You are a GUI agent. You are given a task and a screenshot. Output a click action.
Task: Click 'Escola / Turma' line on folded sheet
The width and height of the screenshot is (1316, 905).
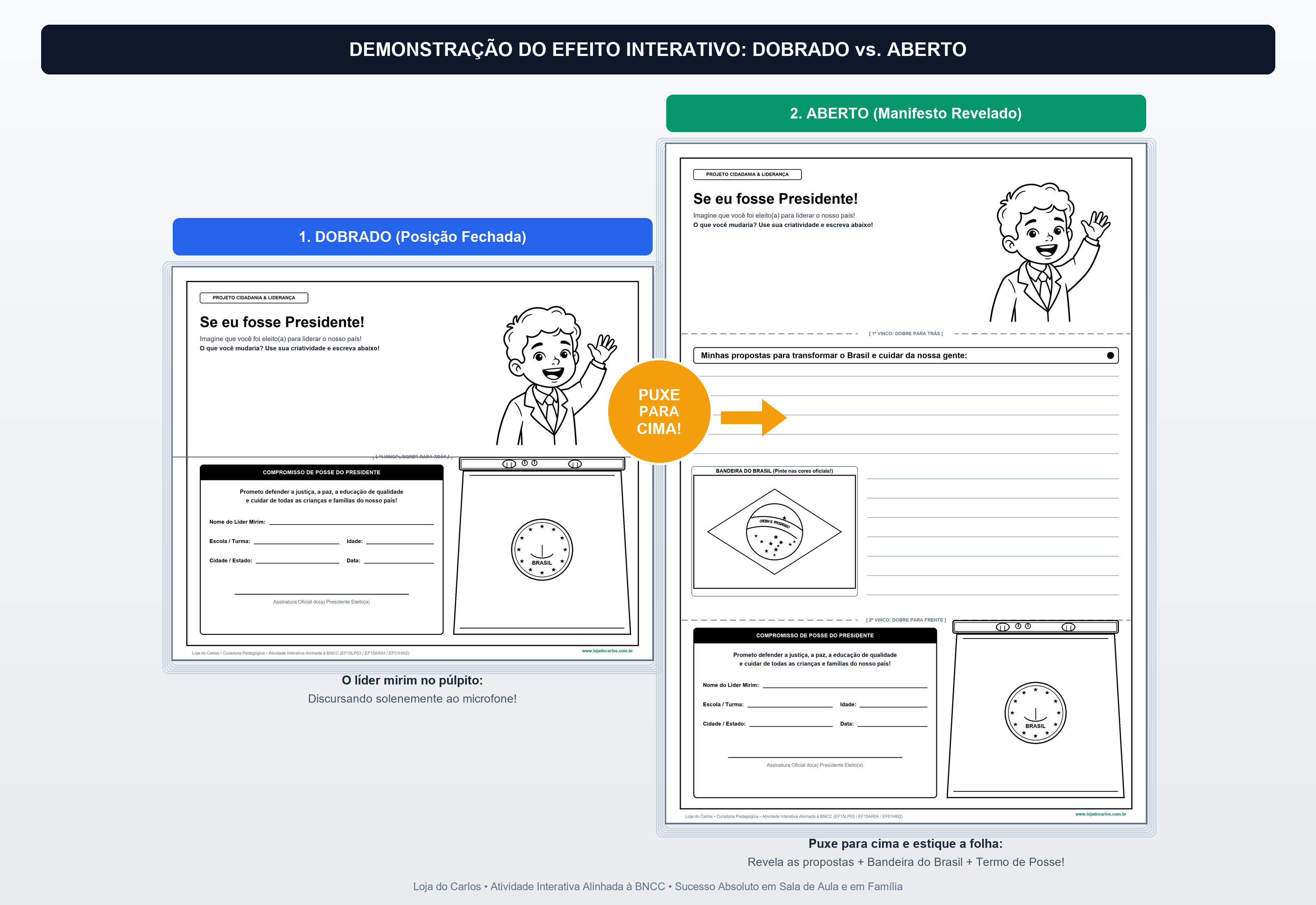(297, 543)
